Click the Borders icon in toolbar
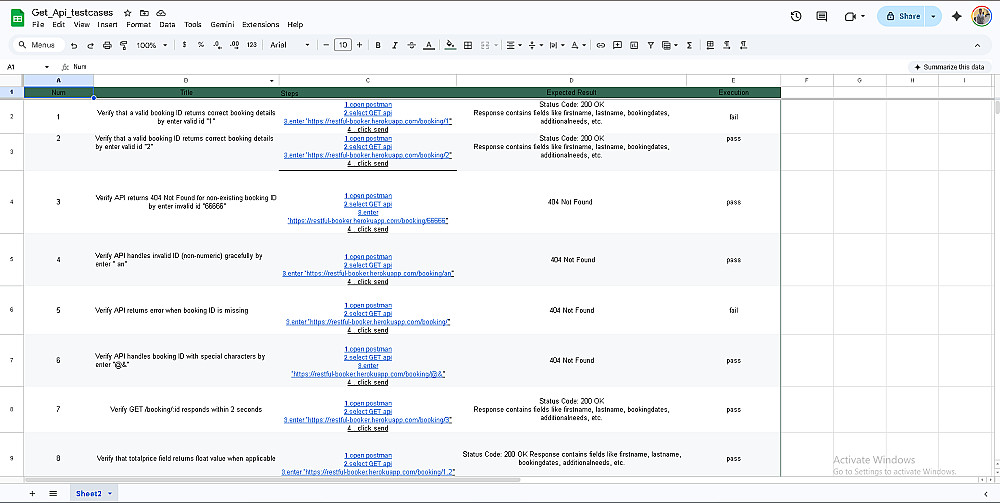Viewport: 1000px width, 503px height. pyautogui.click(x=466, y=45)
